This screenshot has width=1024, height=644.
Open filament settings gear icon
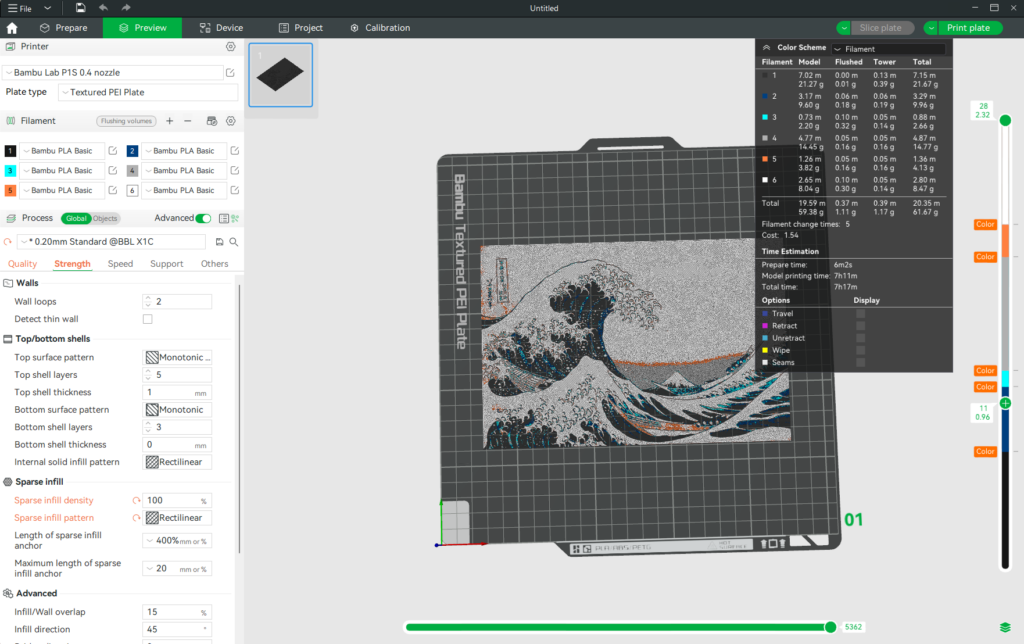pos(231,121)
